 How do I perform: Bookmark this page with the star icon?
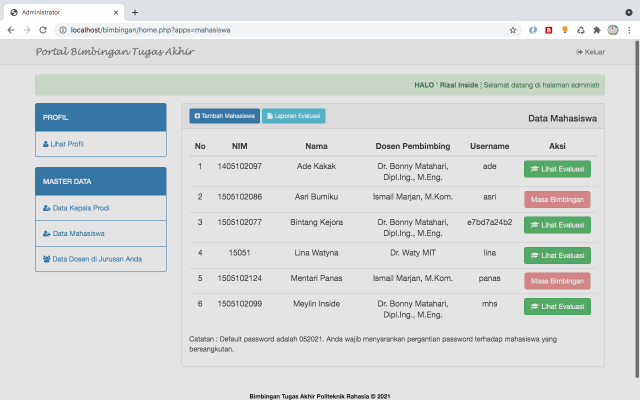pos(513,30)
